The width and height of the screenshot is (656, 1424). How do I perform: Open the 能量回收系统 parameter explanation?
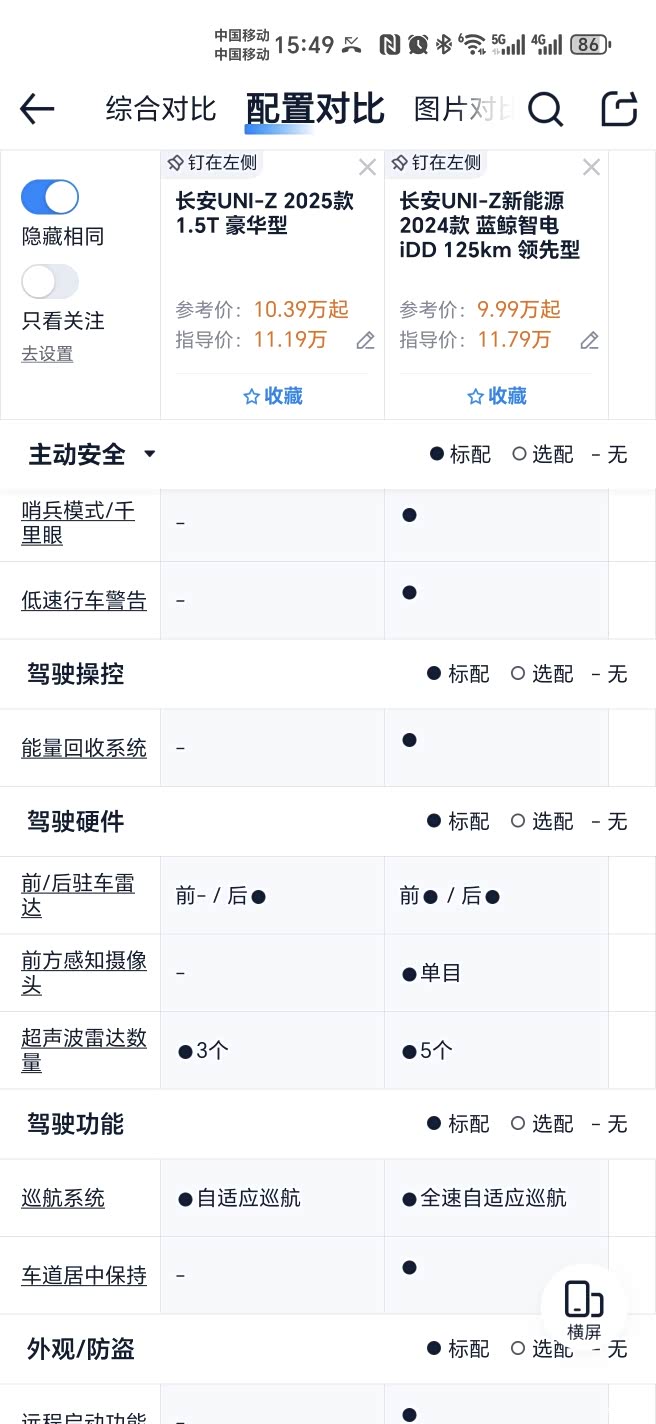tap(84, 748)
